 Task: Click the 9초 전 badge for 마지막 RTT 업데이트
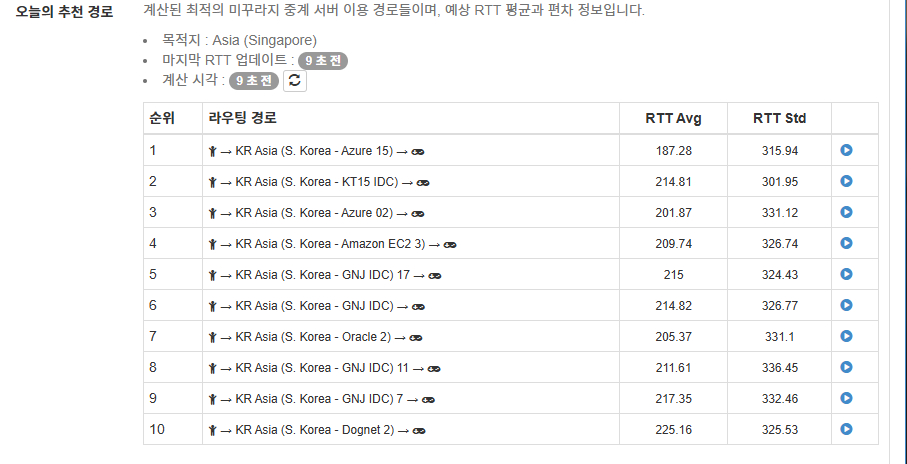click(x=323, y=61)
